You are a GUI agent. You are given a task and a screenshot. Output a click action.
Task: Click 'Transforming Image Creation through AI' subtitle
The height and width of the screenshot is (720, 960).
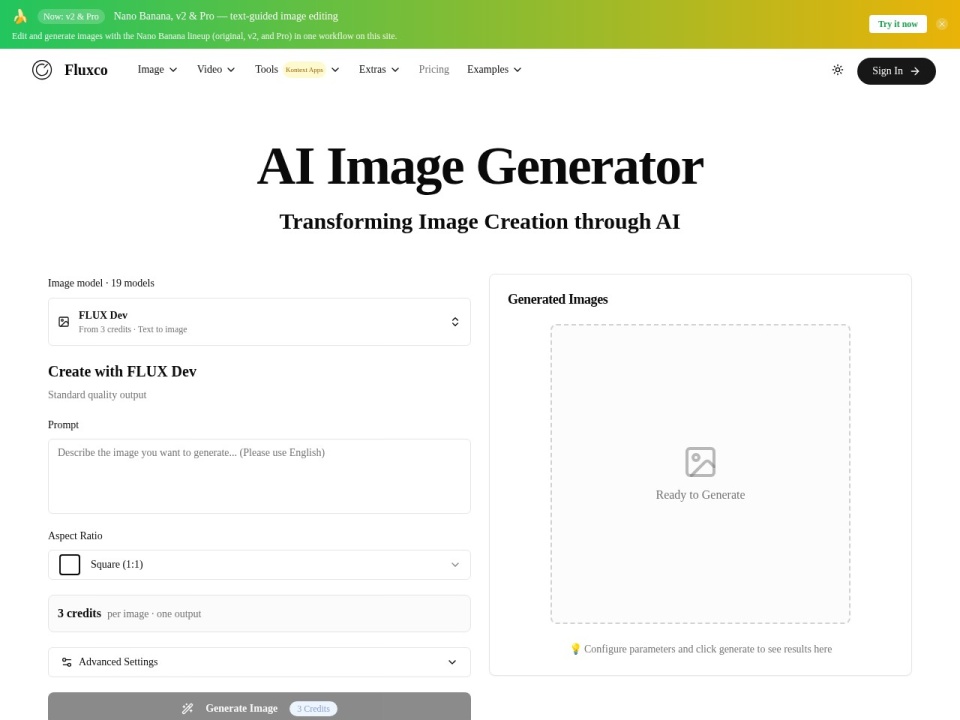click(480, 222)
